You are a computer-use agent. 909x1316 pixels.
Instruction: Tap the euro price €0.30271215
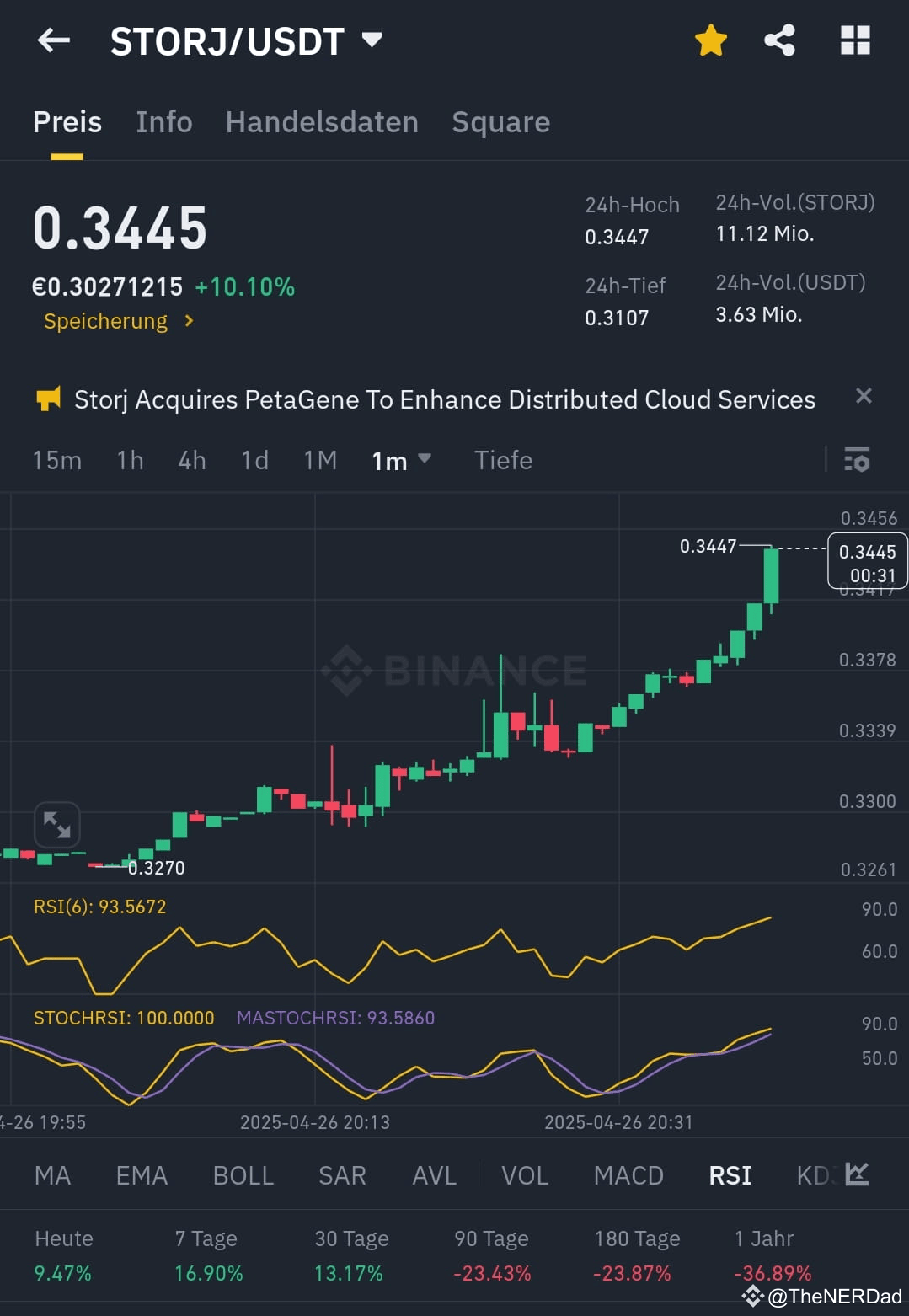click(107, 287)
